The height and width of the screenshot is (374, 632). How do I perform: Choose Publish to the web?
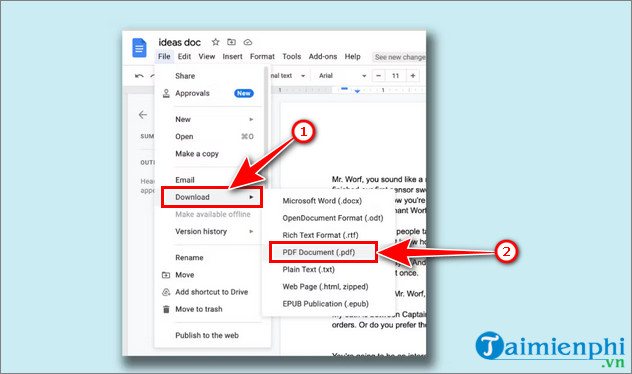[x=207, y=336]
